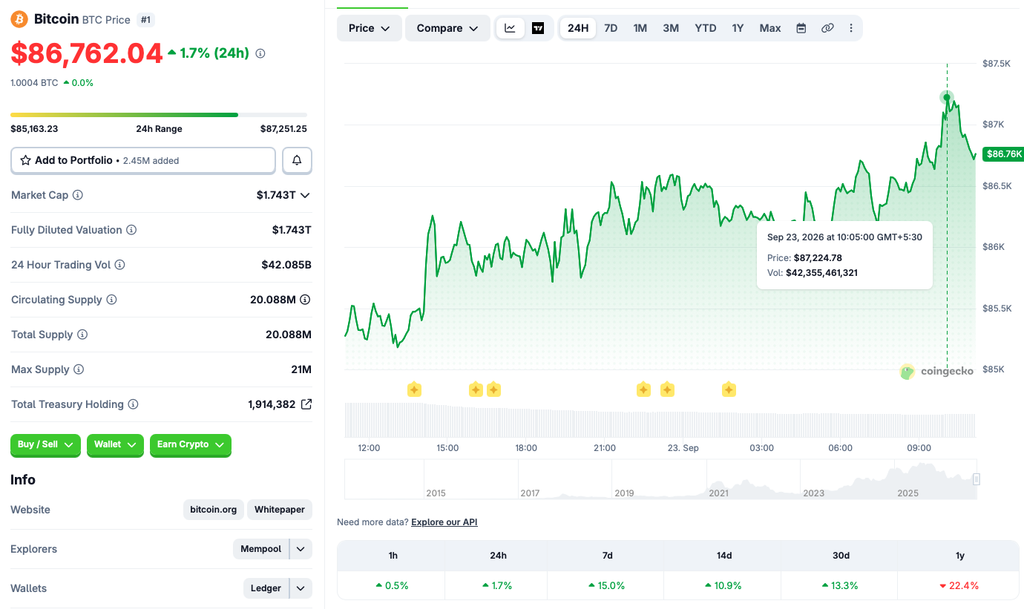Select the 1Y time range
Viewport: 1024px width, 609px height.
(x=737, y=28)
